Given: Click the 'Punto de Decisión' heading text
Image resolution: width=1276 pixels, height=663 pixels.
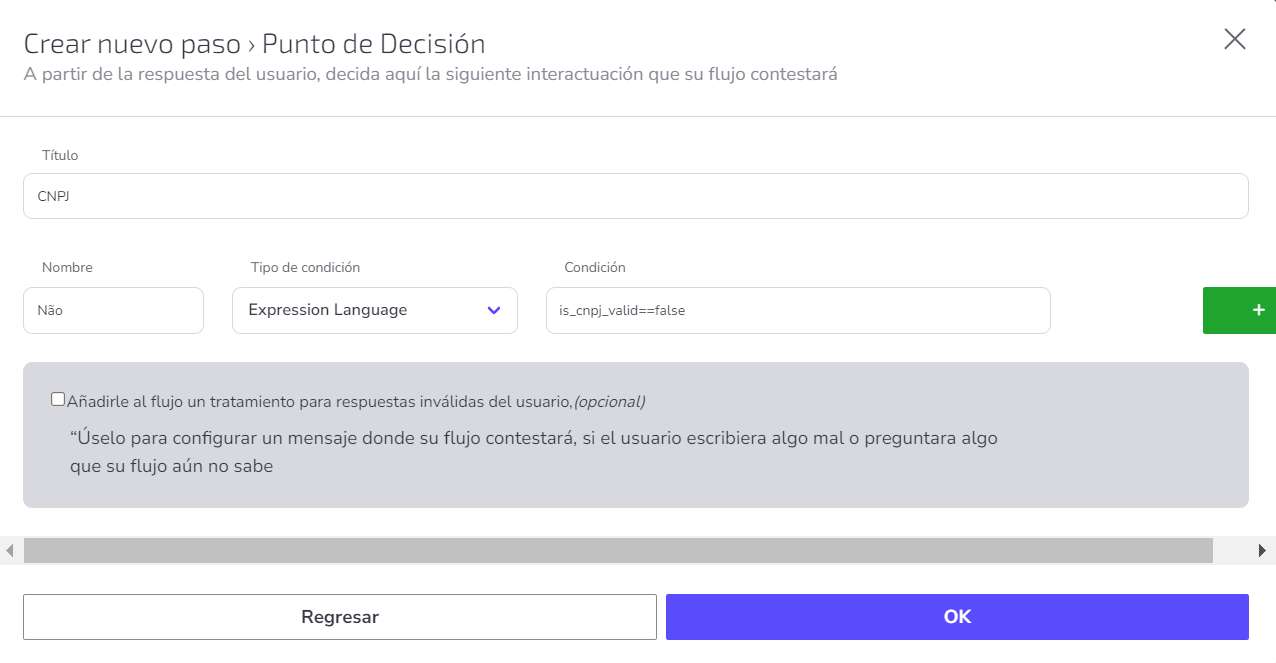Looking at the screenshot, I should tap(374, 44).
